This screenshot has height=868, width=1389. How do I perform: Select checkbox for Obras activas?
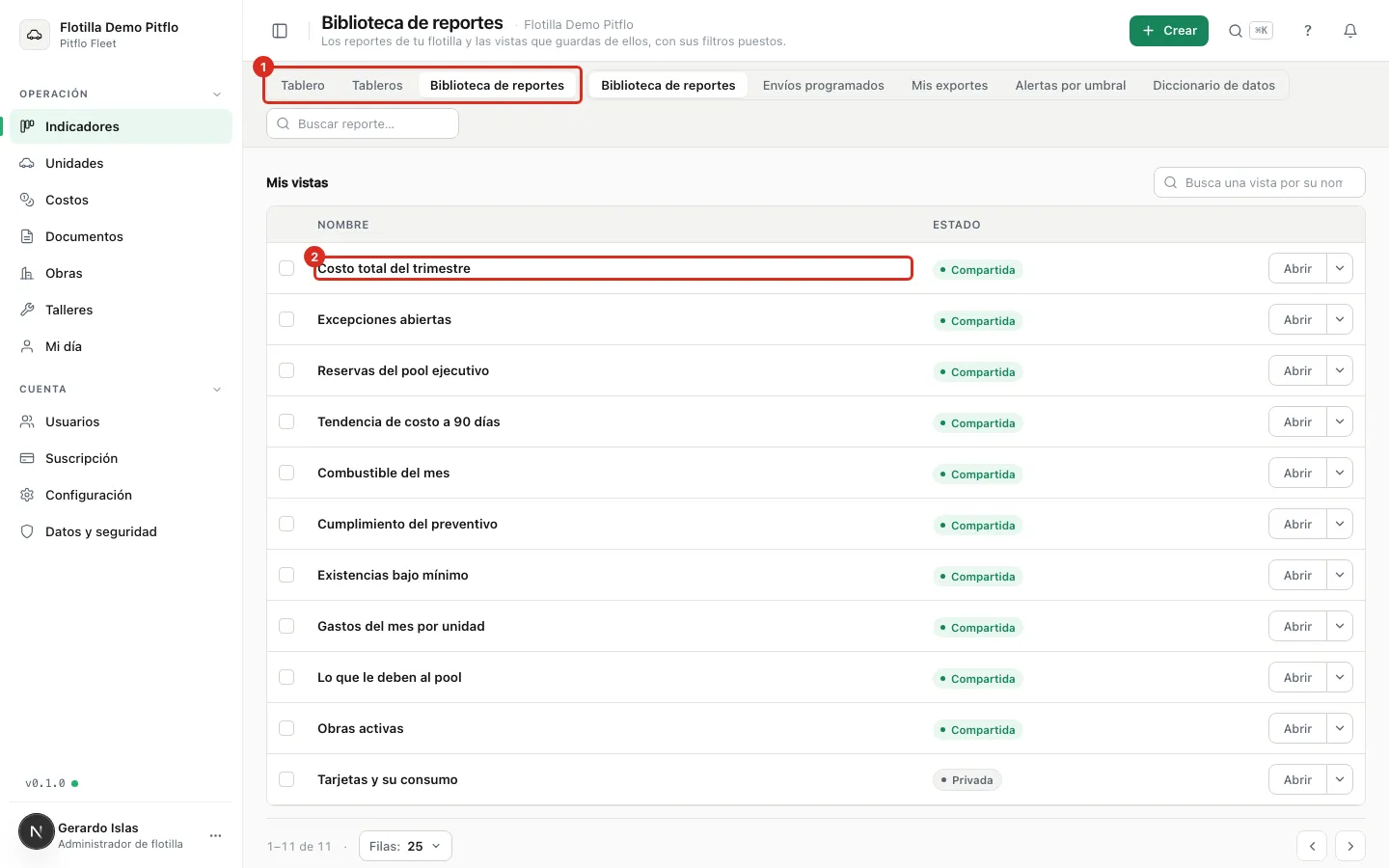pos(286,728)
